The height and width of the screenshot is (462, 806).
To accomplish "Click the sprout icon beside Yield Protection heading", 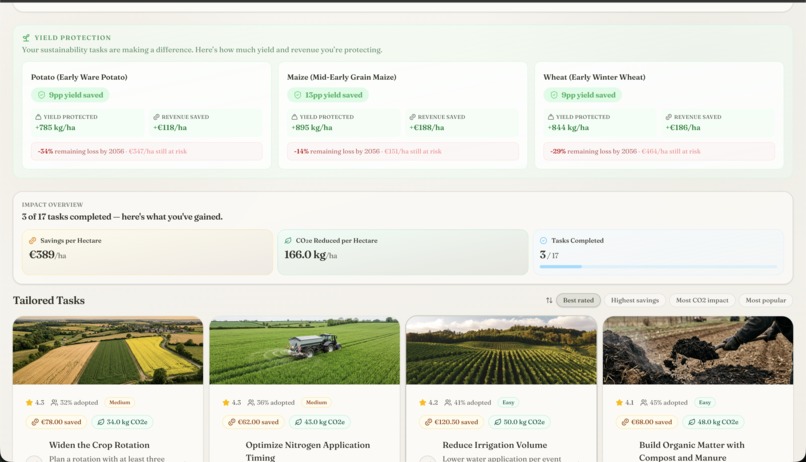I will coord(26,38).
